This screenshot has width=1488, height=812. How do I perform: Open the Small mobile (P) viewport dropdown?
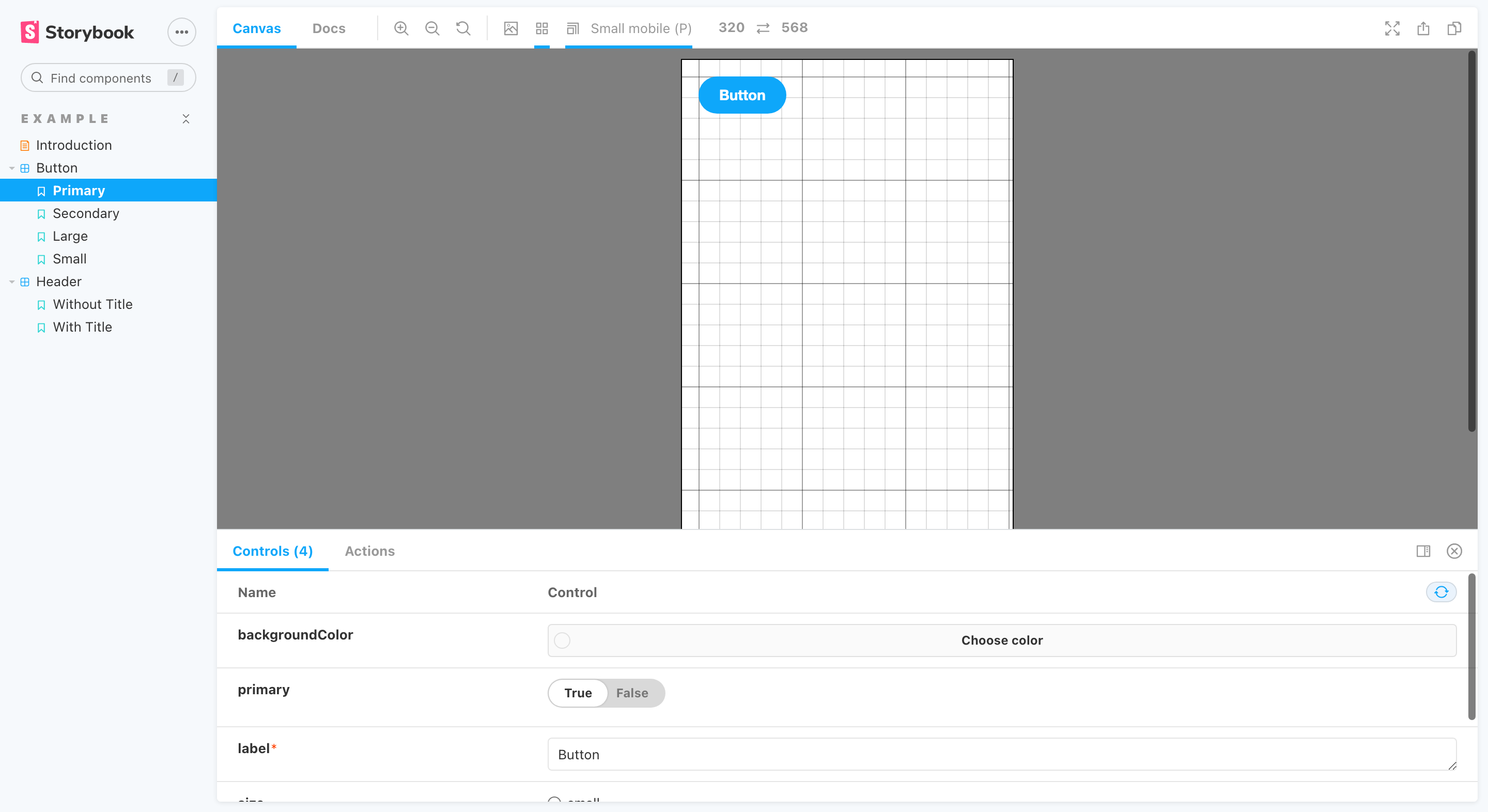[x=629, y=28]
